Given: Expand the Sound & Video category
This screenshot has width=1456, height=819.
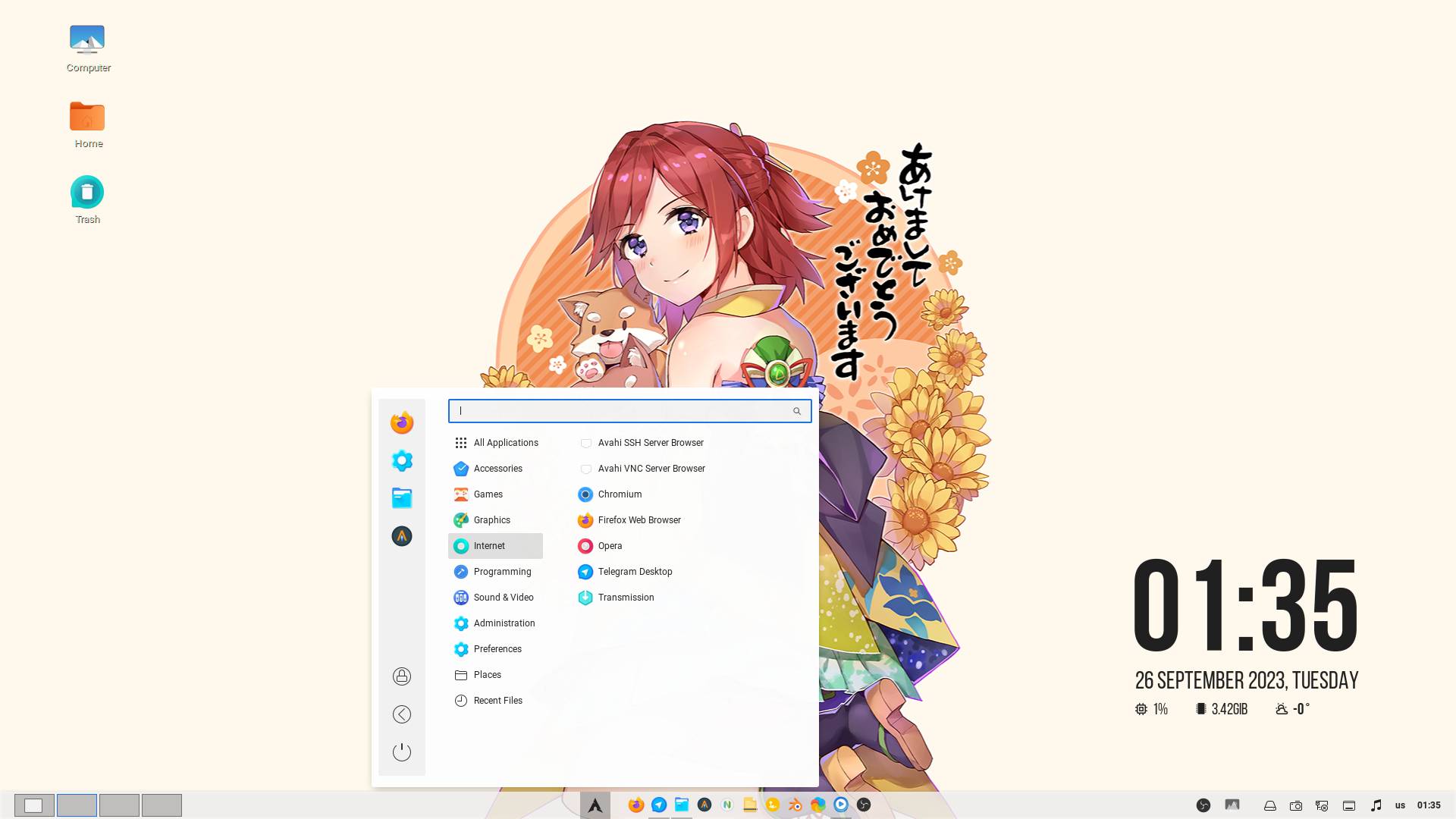Looking at the screenshot, I should point(503,598).
